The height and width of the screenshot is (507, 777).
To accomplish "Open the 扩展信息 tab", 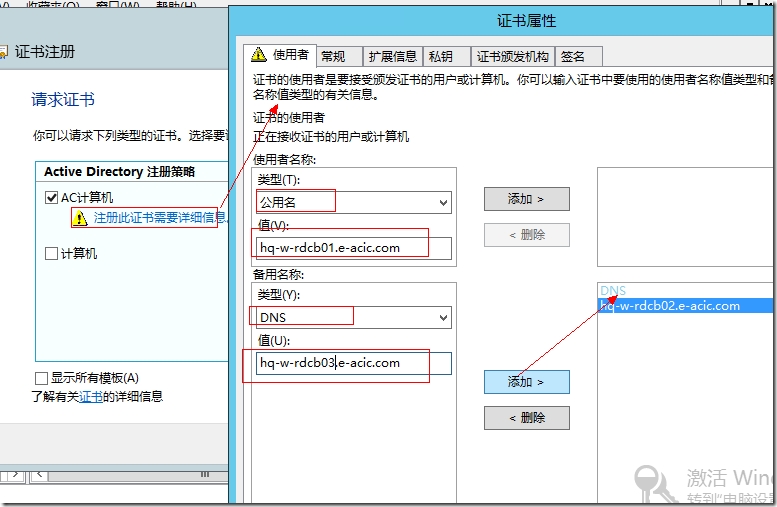I will click(392, 56).
